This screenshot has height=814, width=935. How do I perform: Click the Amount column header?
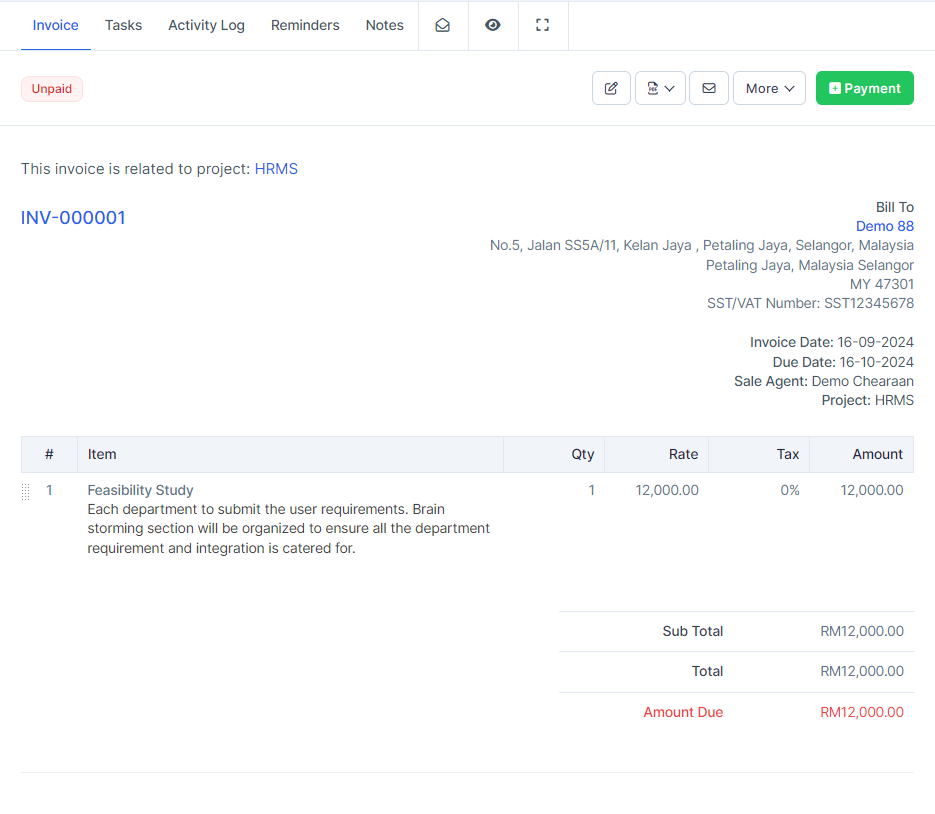click(x=877, y=454)
